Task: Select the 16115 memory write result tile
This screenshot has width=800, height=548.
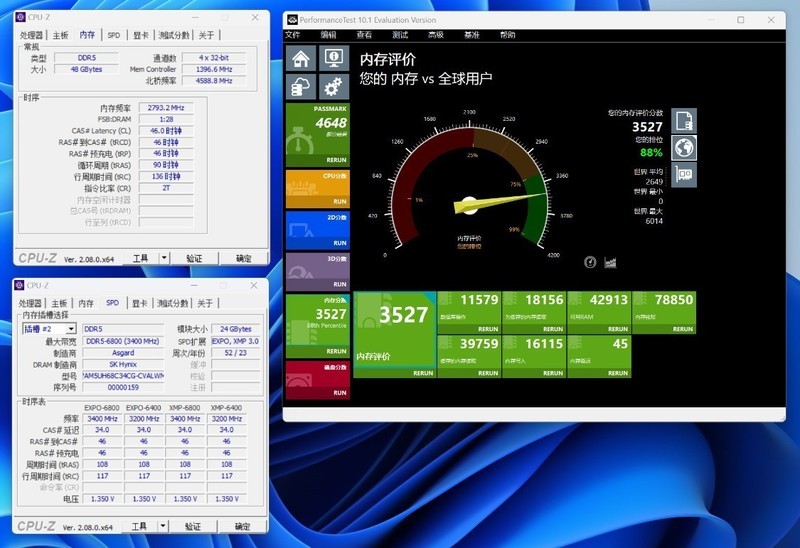Action: tap(534, 356)
